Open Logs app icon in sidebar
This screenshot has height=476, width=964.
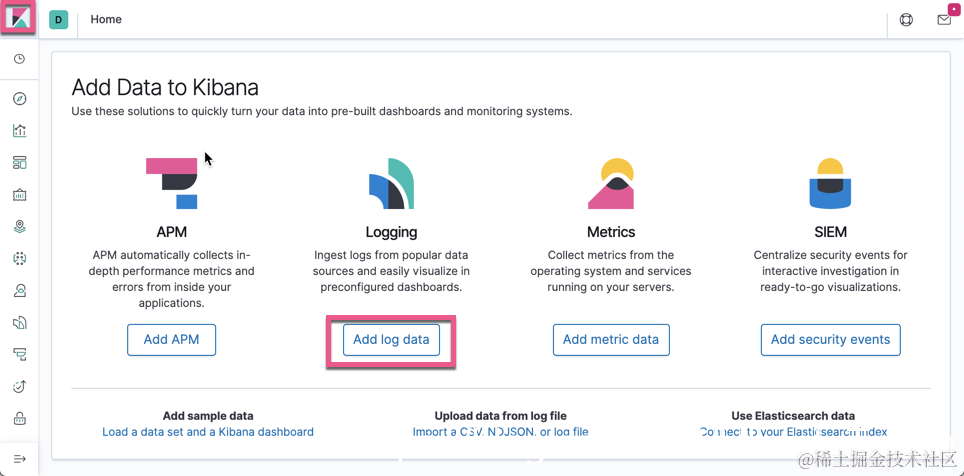20,322
